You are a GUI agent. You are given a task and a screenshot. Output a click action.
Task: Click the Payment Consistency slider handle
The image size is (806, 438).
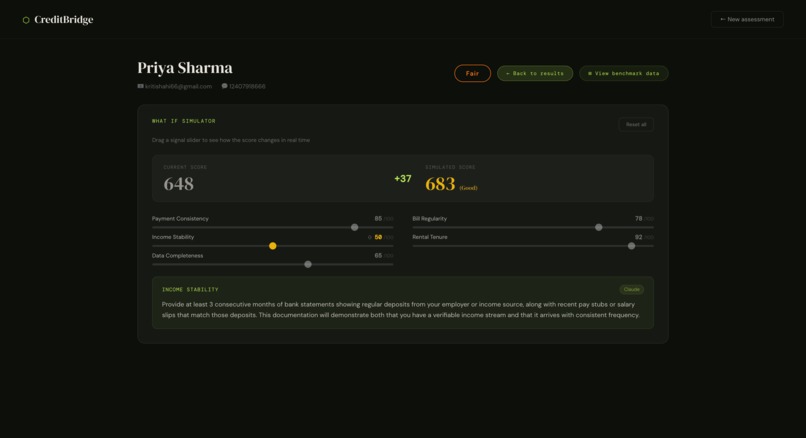pyautogui.click(x=355, y=227)
